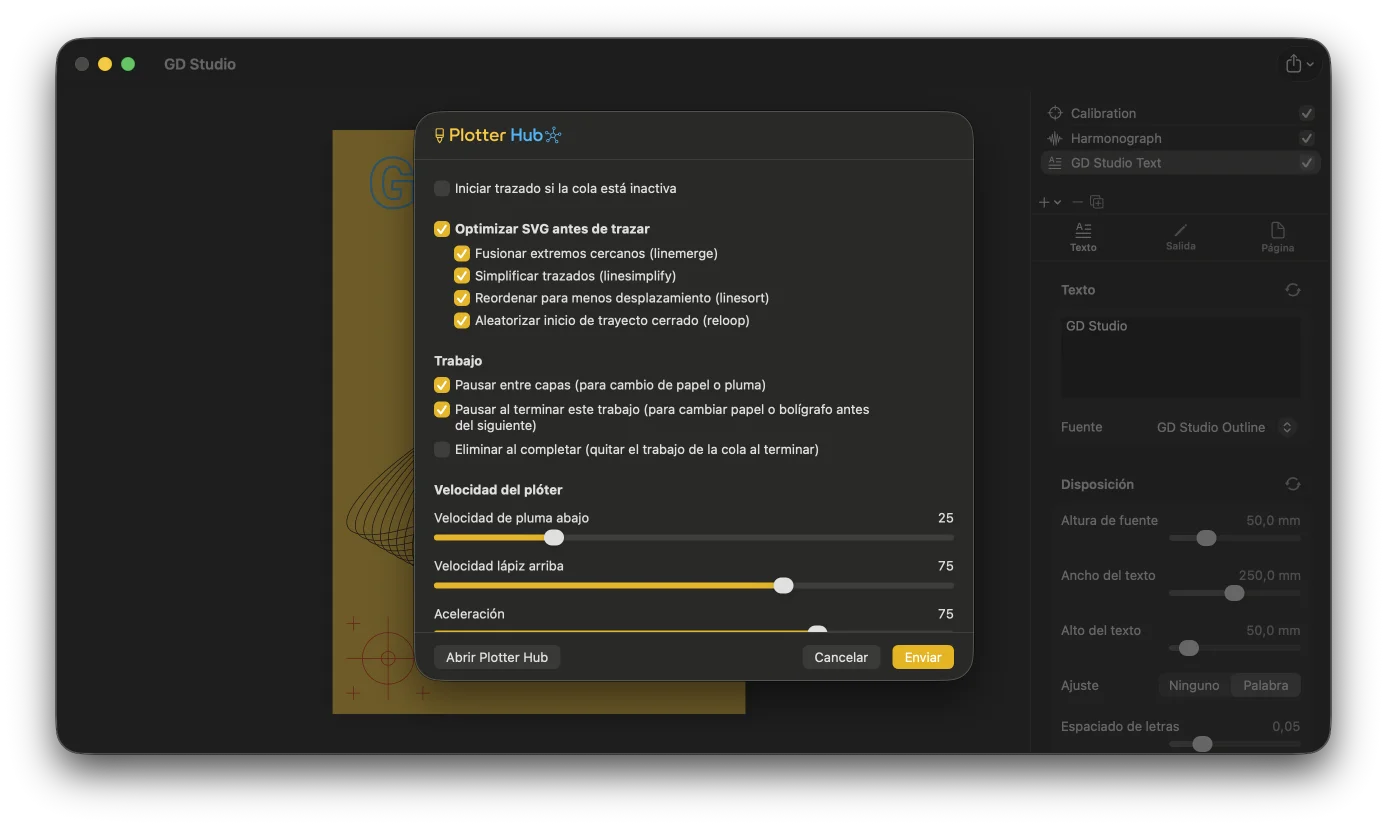The image size is (1387, 828).
Task: Uncheck 'Aleatorizar inicio de trayecto cerrado (reloop)'
Action: [x=462, y=321]
